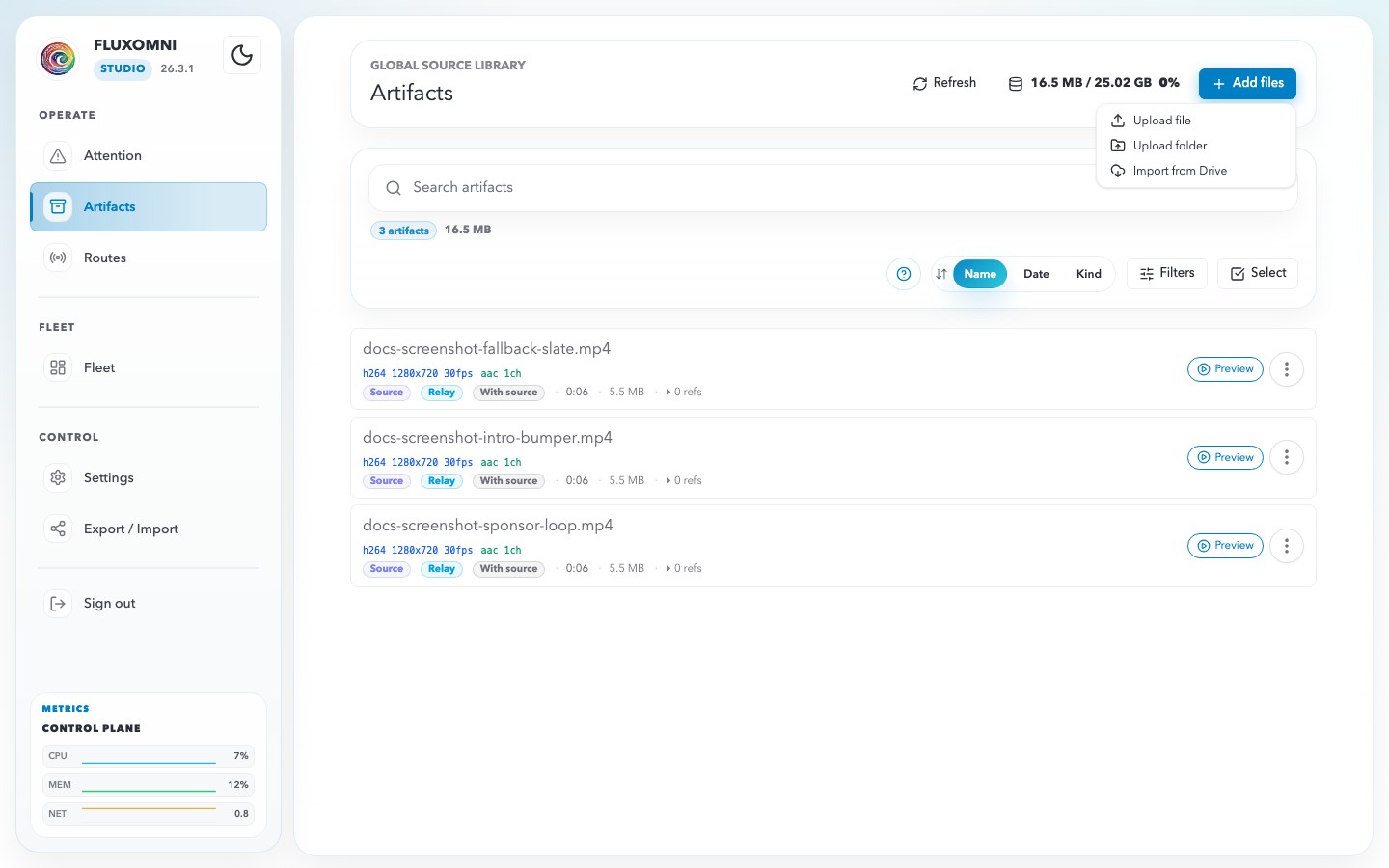Sort artifacts by Kind

1089,274
